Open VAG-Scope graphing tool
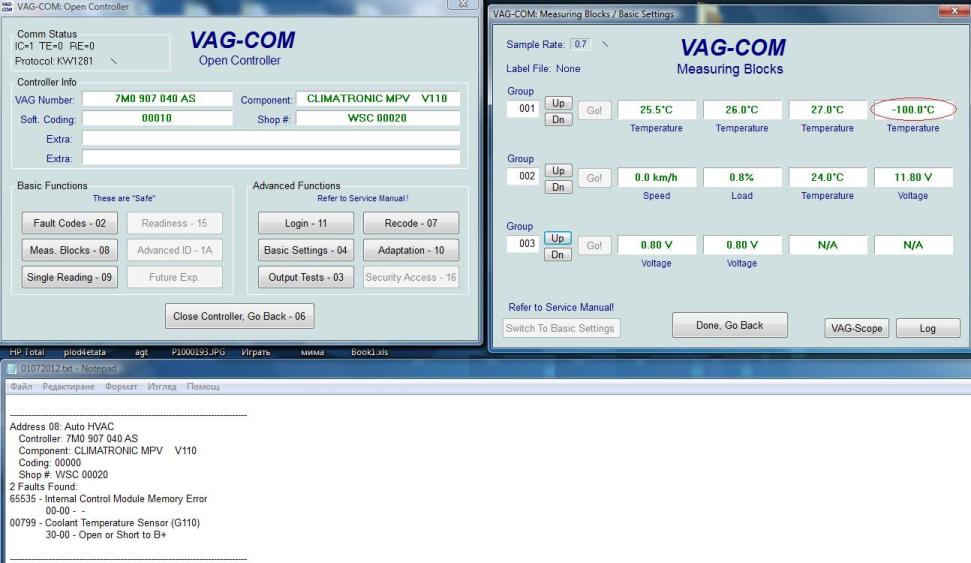The width and height of the screenshot is (971, 563). (854, 328)
